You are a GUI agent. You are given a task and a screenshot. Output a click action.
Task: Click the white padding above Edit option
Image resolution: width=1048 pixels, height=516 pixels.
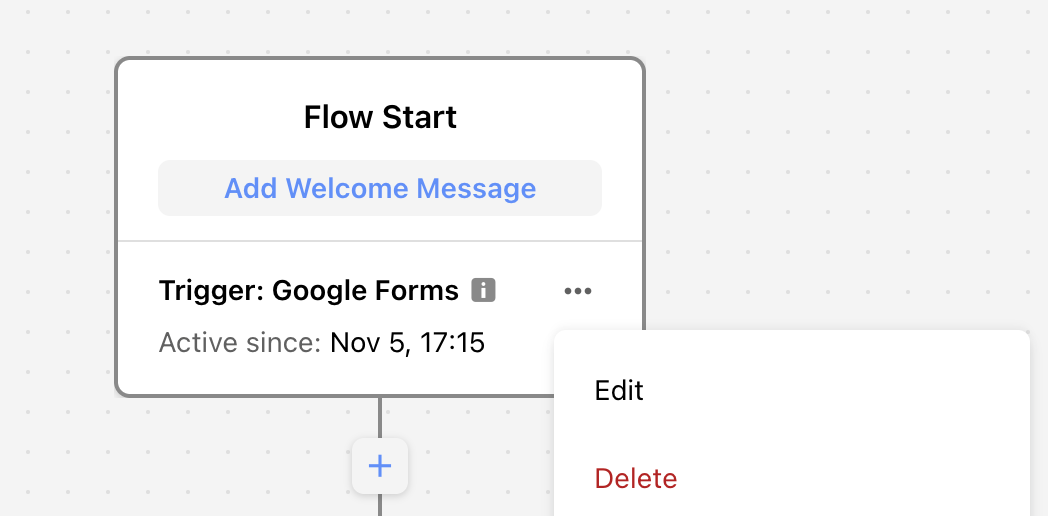click(x=792, y=348)
